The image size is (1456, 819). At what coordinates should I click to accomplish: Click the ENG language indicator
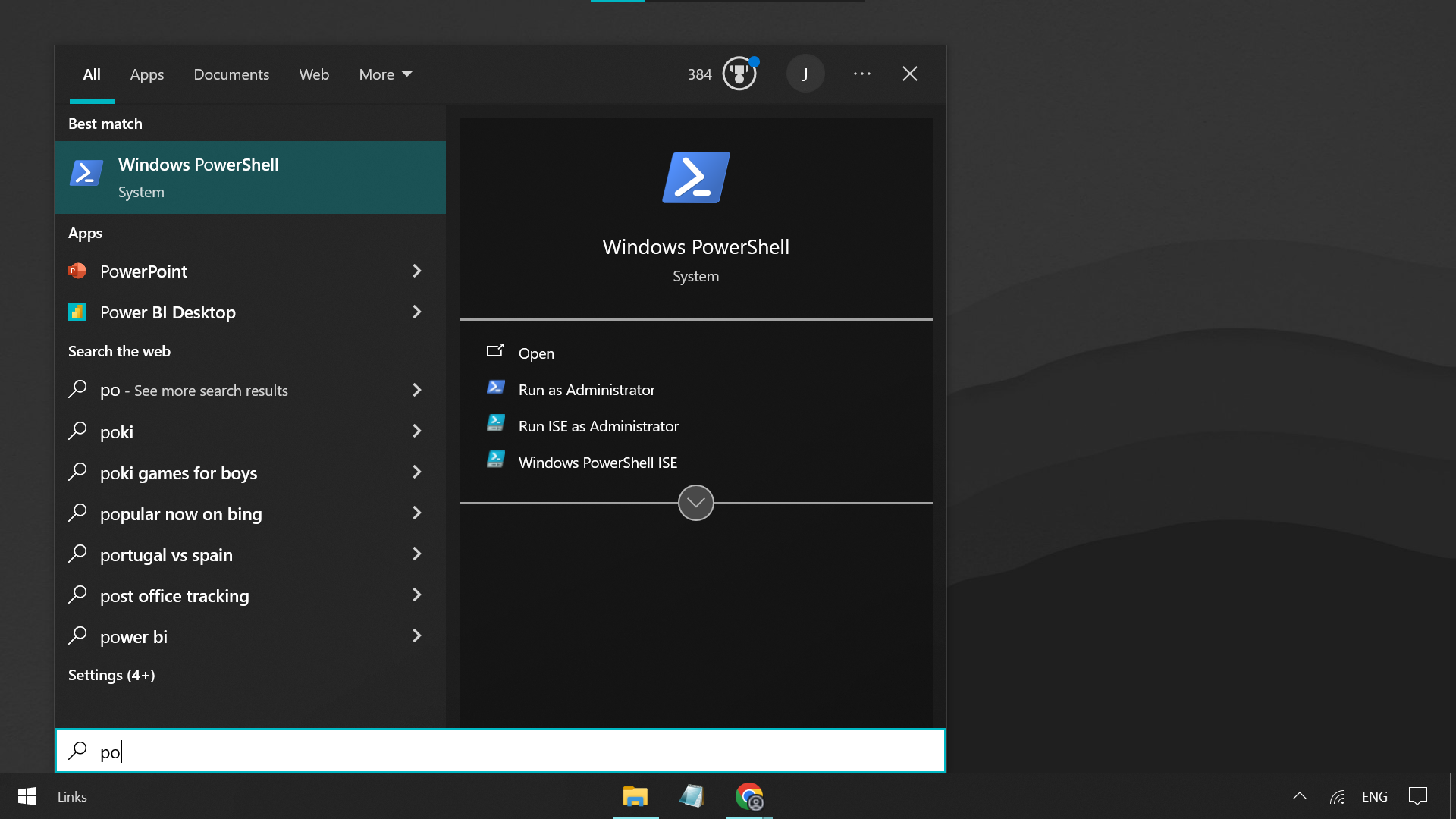click(1375, 796)
